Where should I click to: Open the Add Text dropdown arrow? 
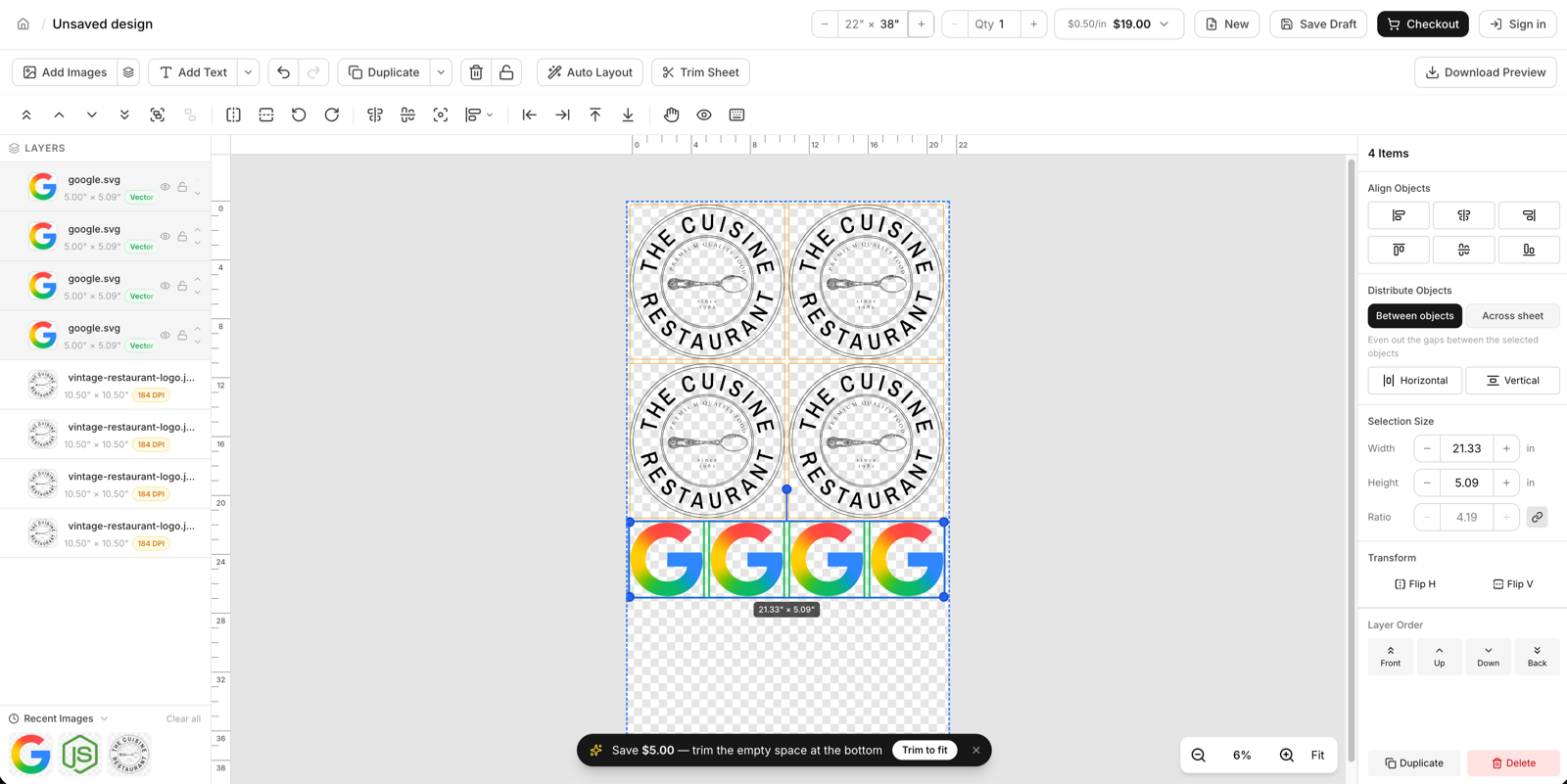249,72
